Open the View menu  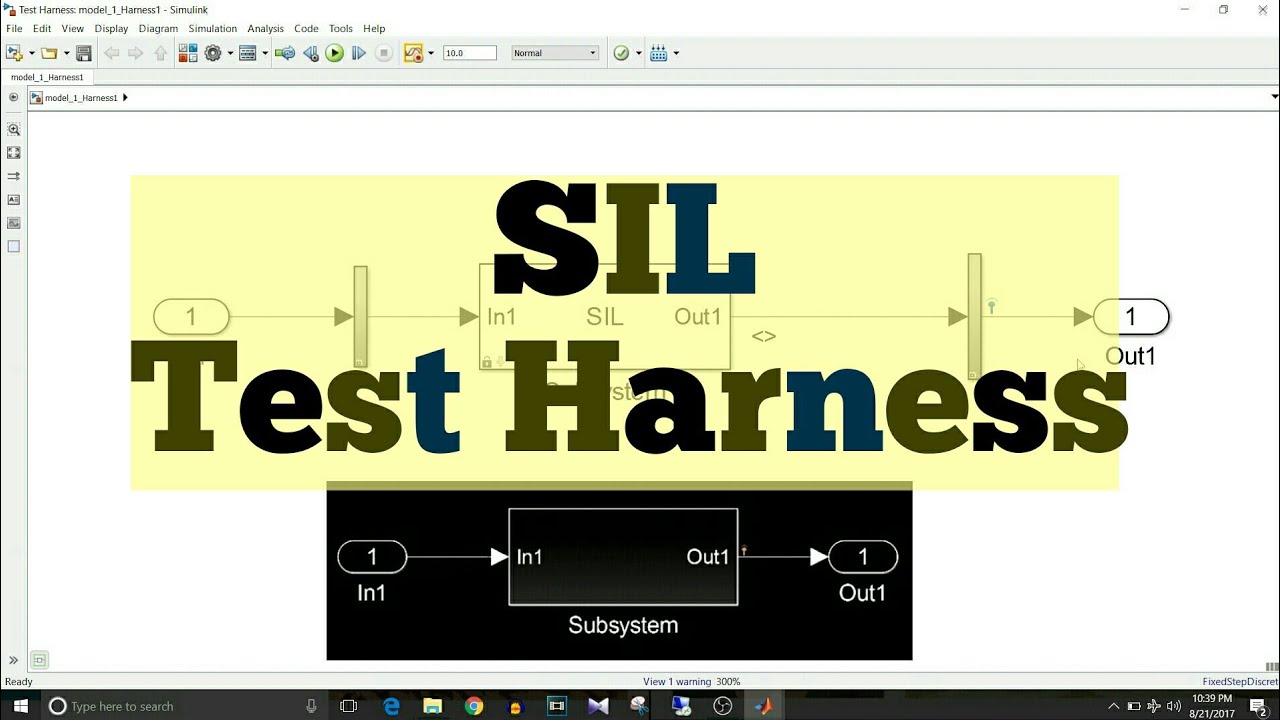(73, 29)
